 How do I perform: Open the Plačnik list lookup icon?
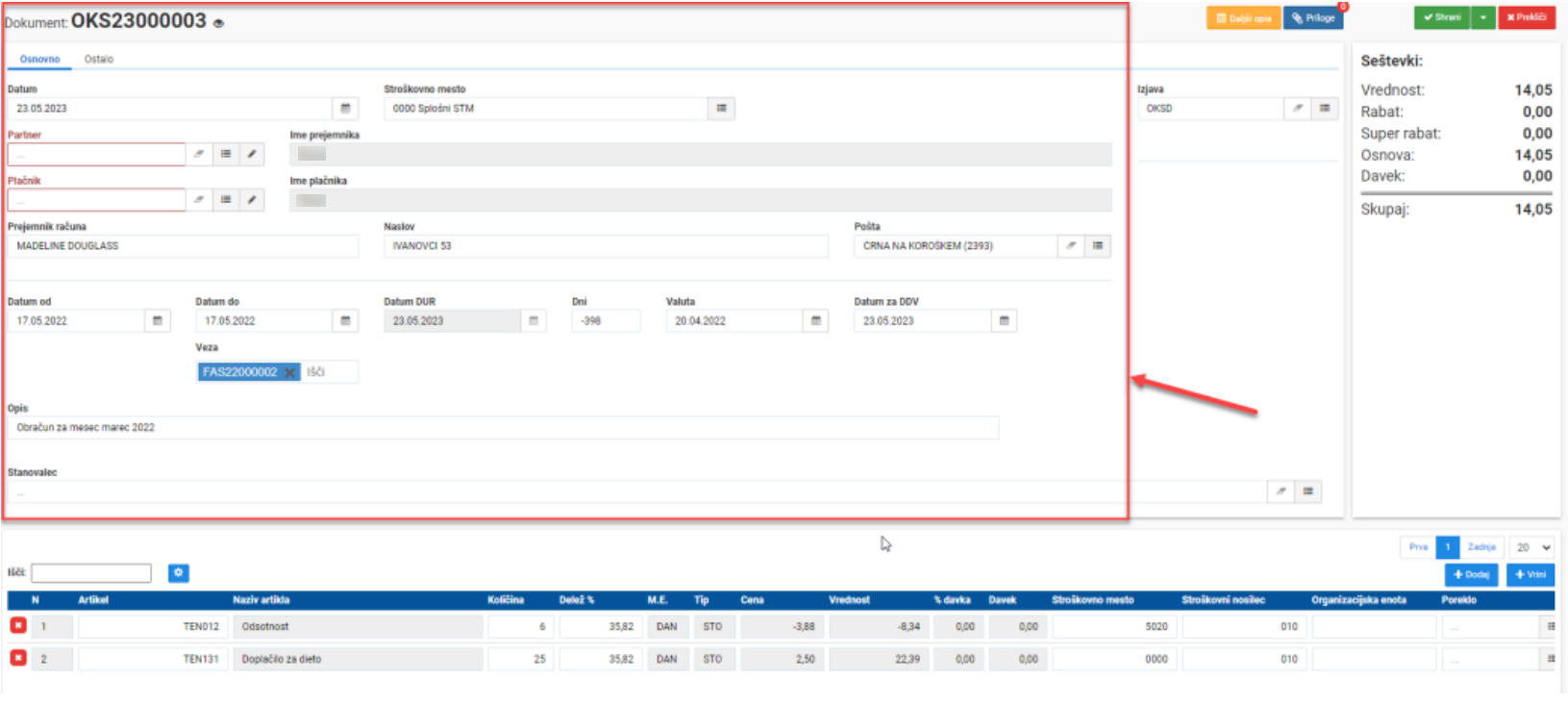226,200
